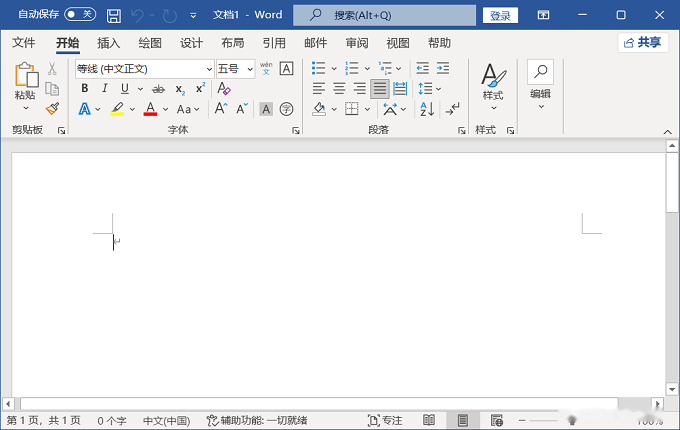Screen dimensions: 680x430
Task: Switch to Read Mode view
Action: 429,420
